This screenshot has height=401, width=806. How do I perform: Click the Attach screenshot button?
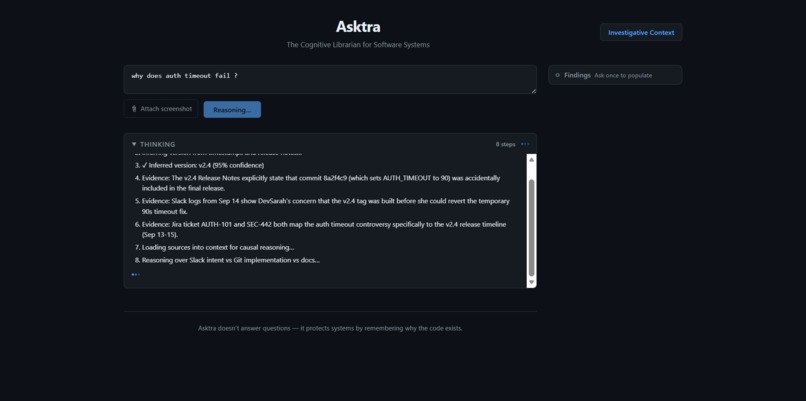pyautogui.click(x=161, y=109)
